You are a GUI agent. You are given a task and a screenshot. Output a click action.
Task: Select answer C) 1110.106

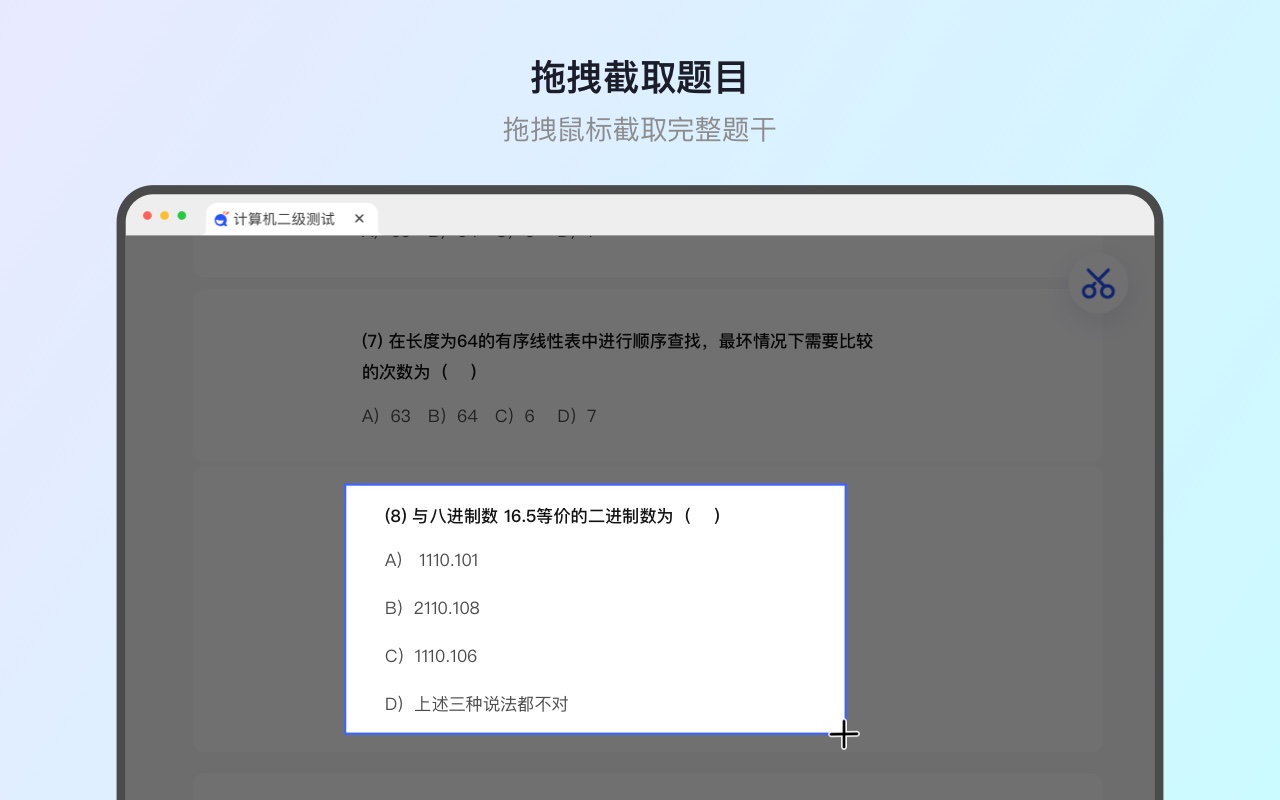[x=430, y=656]
